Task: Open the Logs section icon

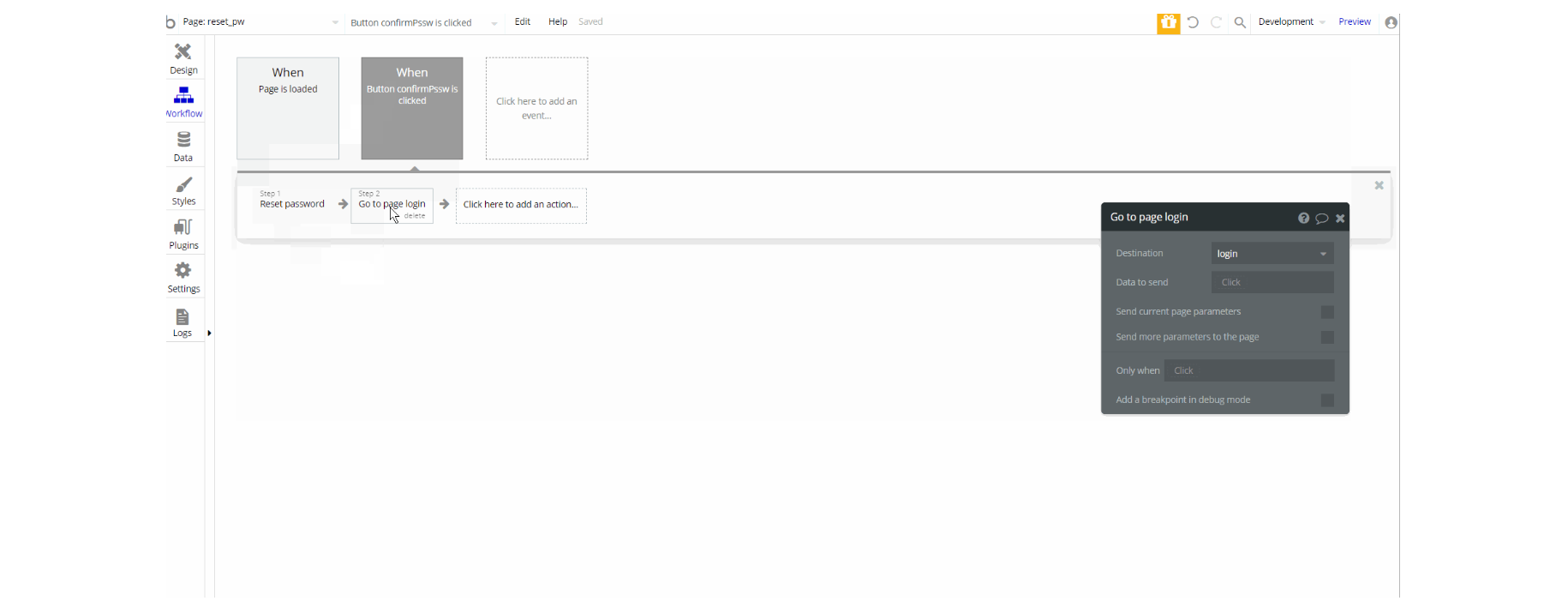Action: point(183,316)
